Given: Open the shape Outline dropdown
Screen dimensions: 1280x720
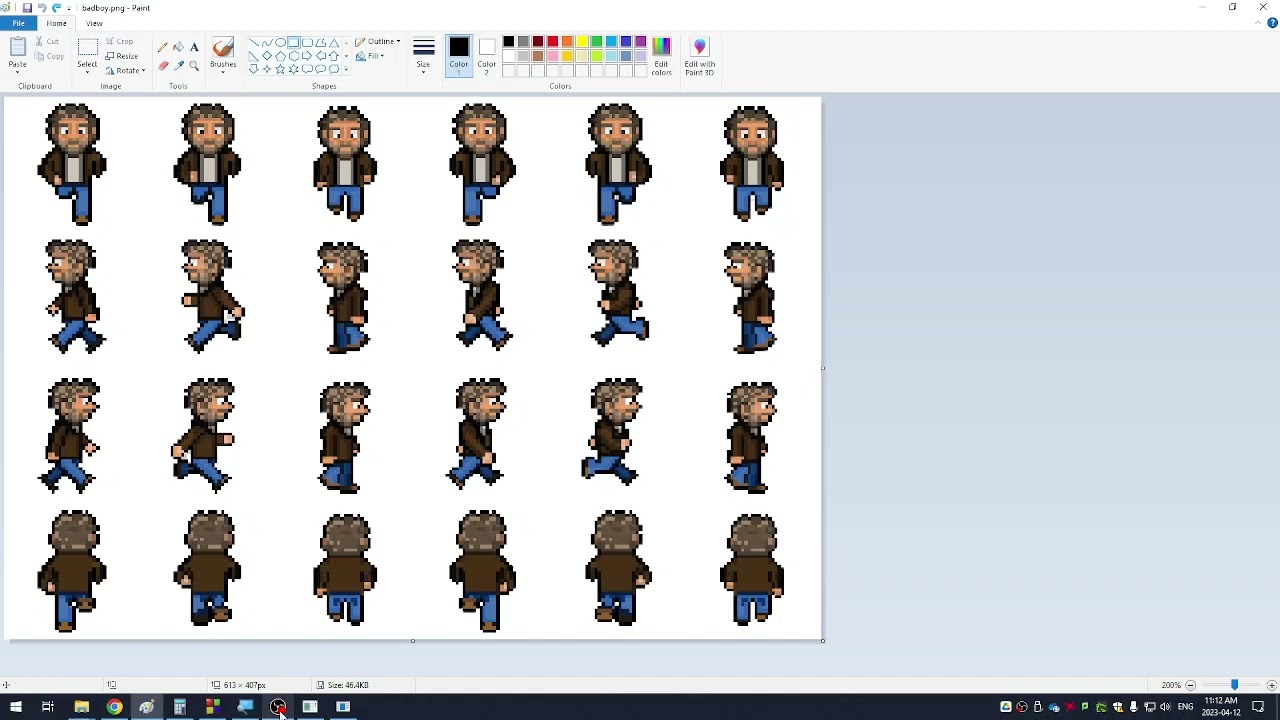Looking at the screenshot, I should coord(377,42).
